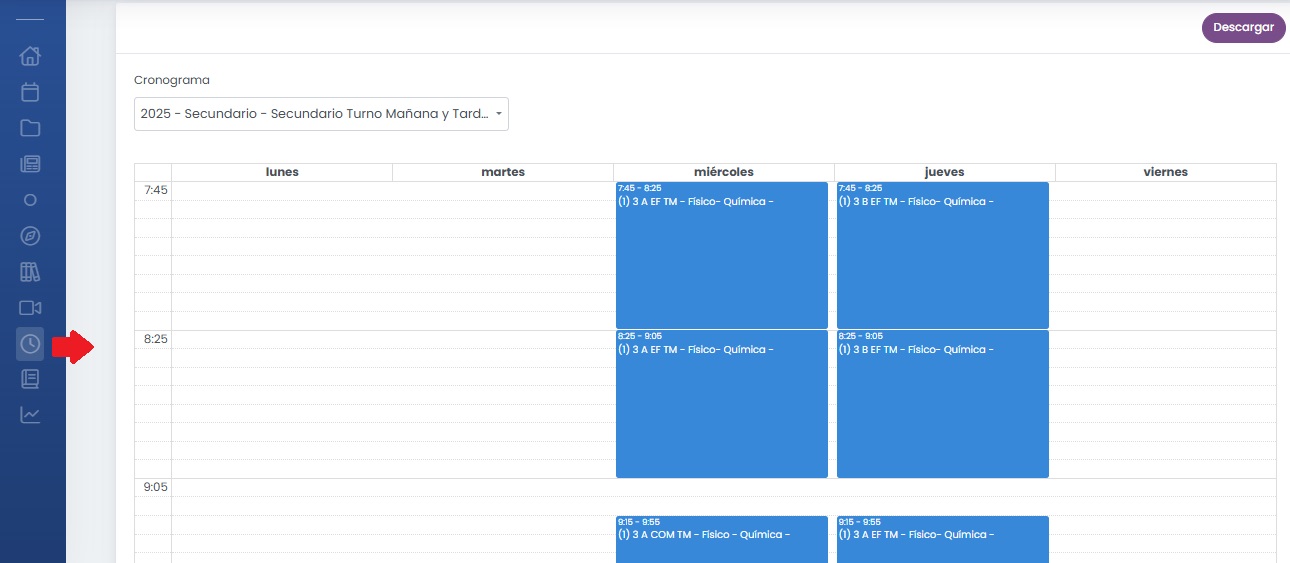Open the line chart icon in the sidebar
The width and height of the screenshot is (1290, 563).
[x=30, y=415]
